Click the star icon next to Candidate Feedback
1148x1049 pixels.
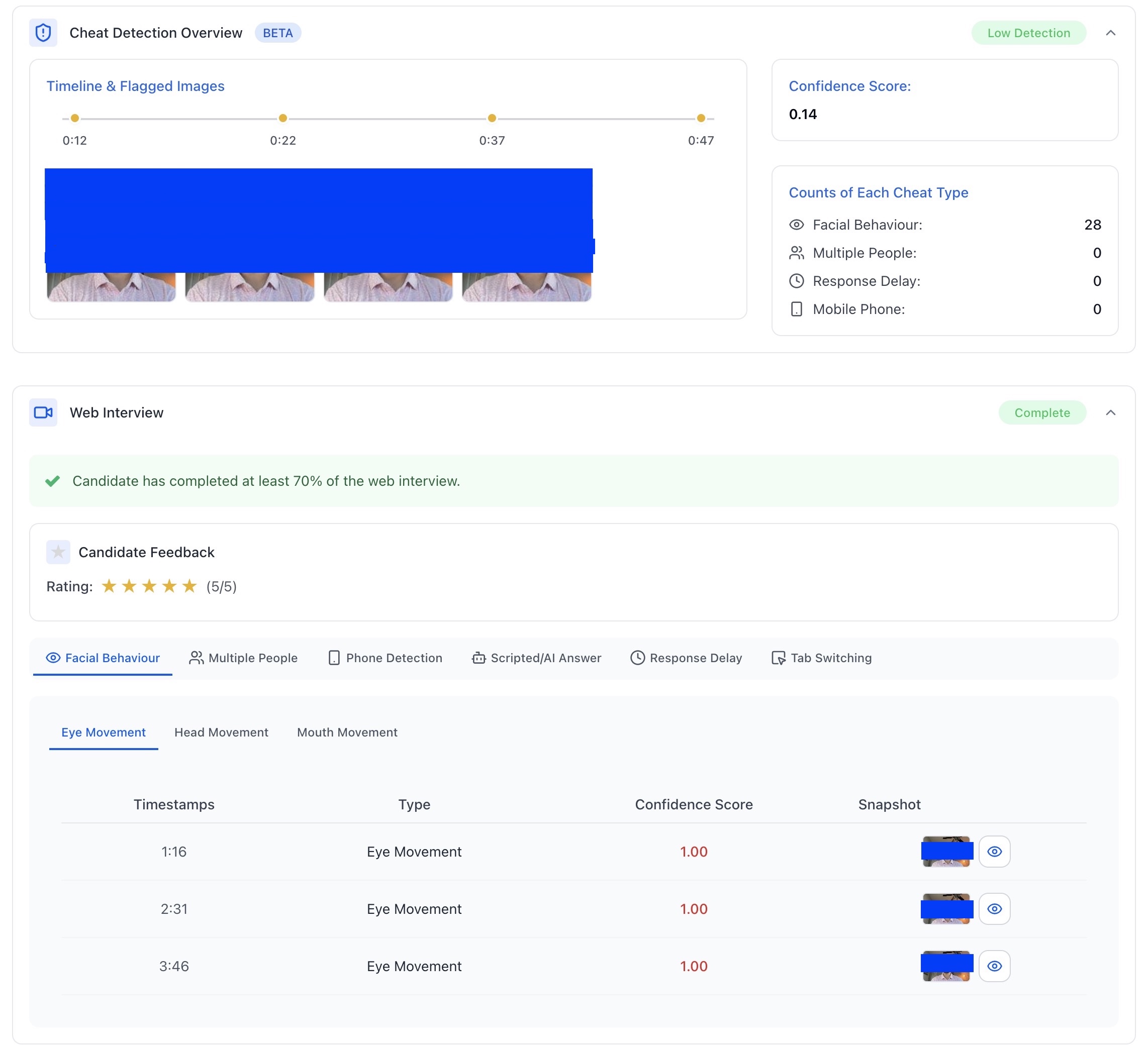58,552
